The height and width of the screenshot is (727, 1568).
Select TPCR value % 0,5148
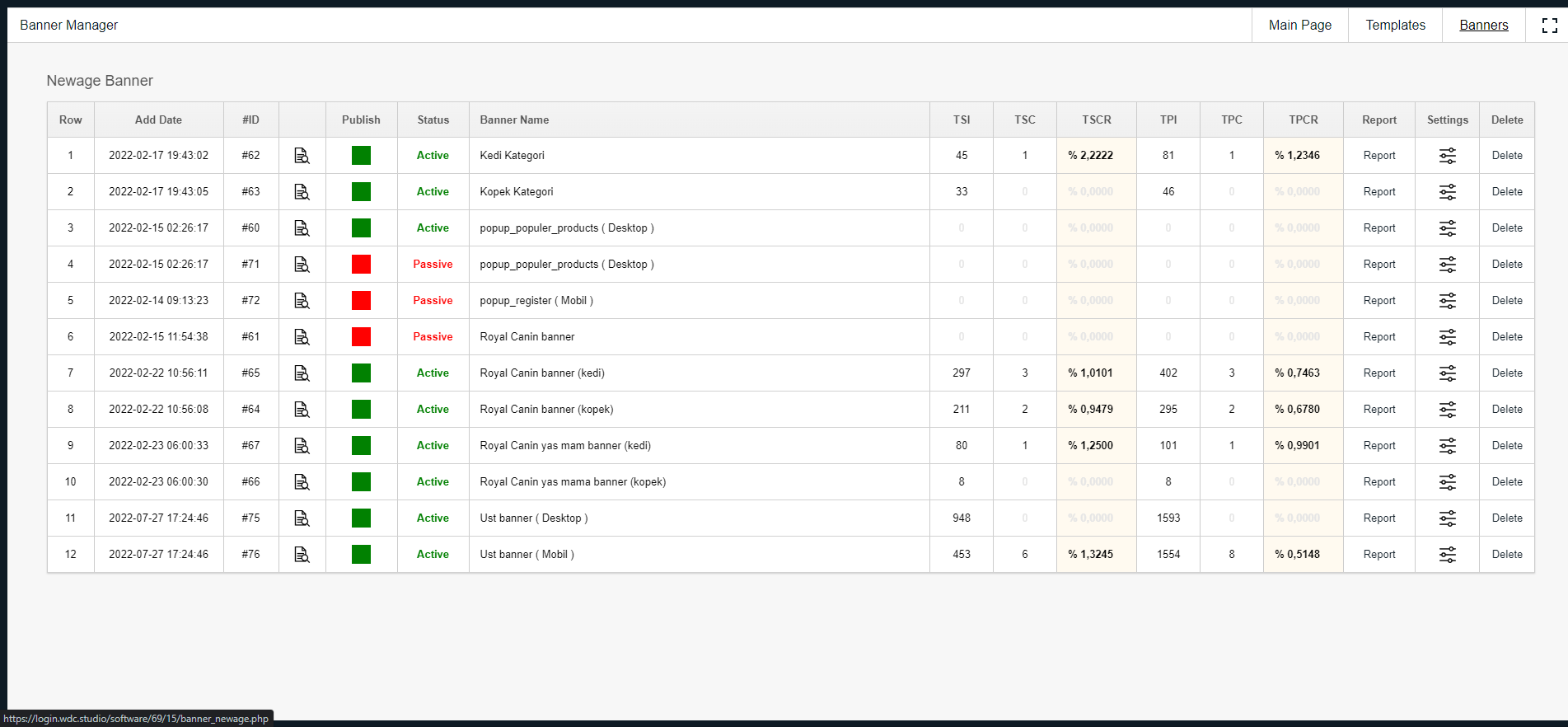1297,555
